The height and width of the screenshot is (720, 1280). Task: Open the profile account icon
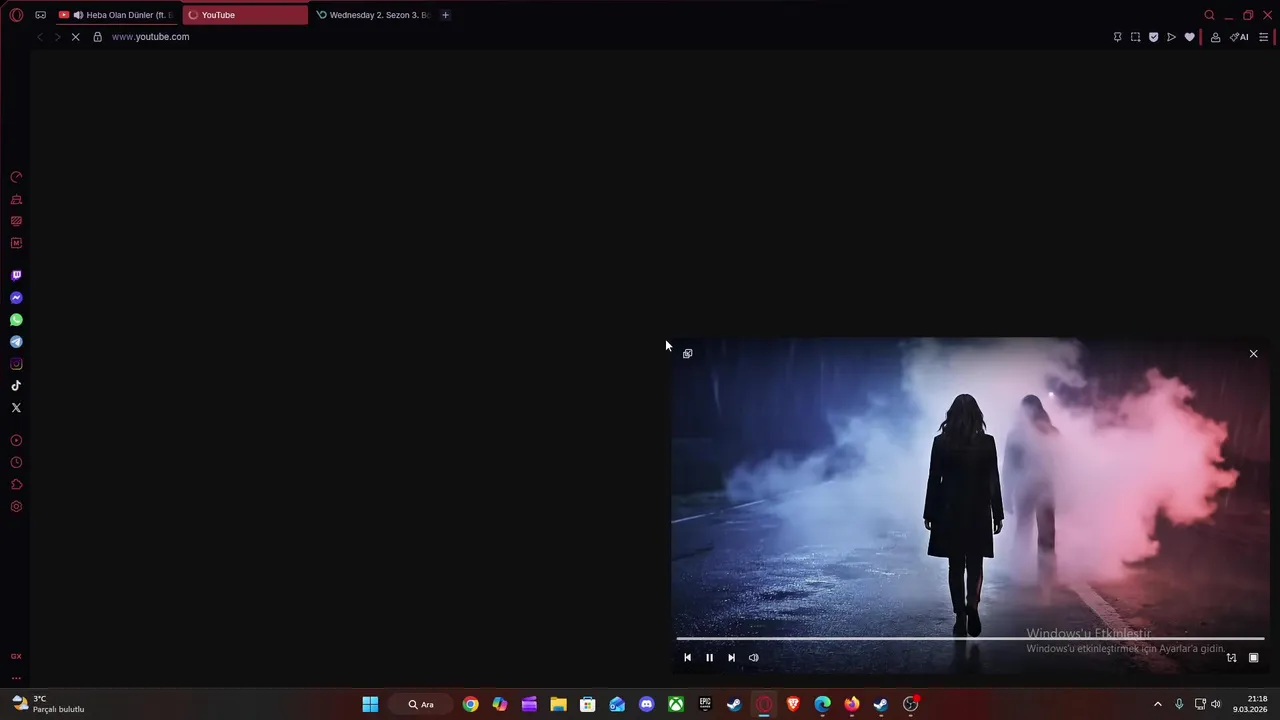tap(1215, 37)
